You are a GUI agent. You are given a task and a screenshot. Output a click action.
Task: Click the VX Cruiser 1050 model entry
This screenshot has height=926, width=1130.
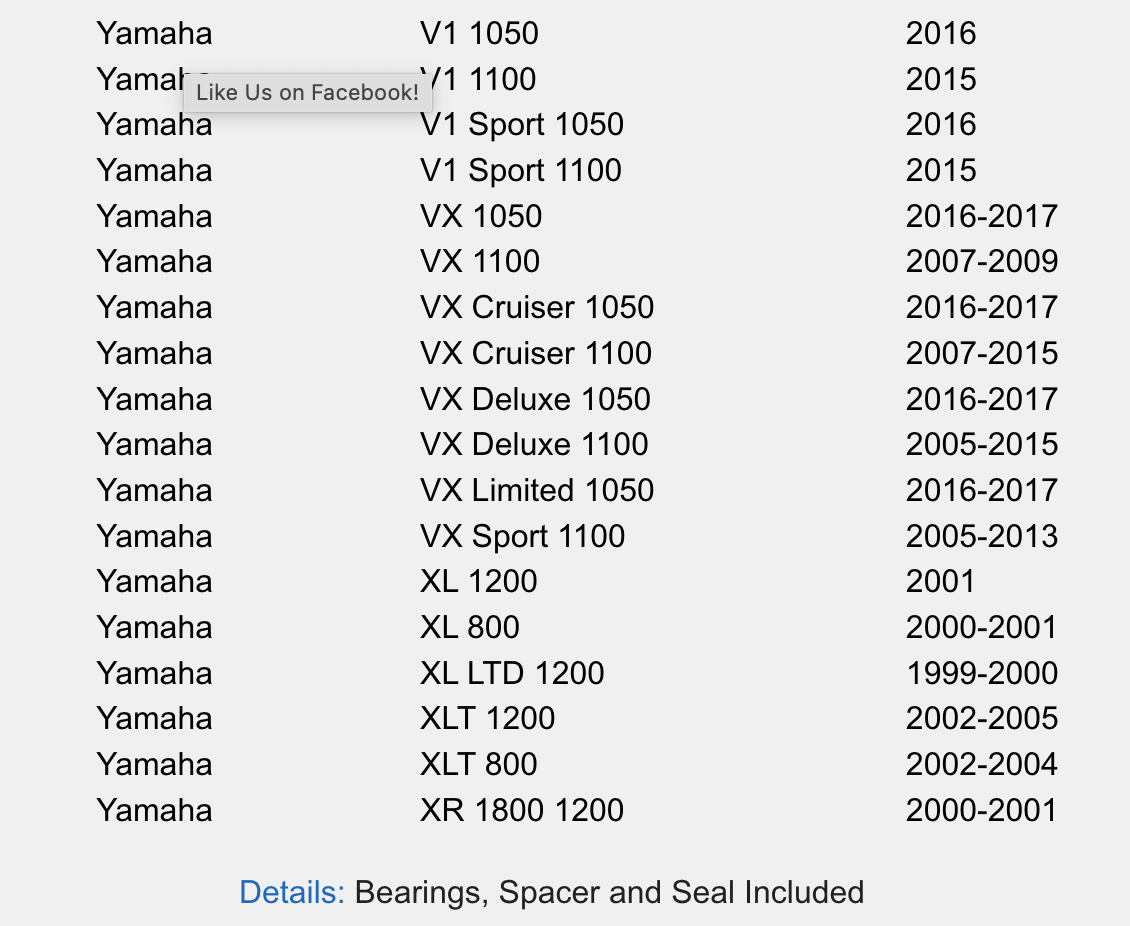[537, 307]
